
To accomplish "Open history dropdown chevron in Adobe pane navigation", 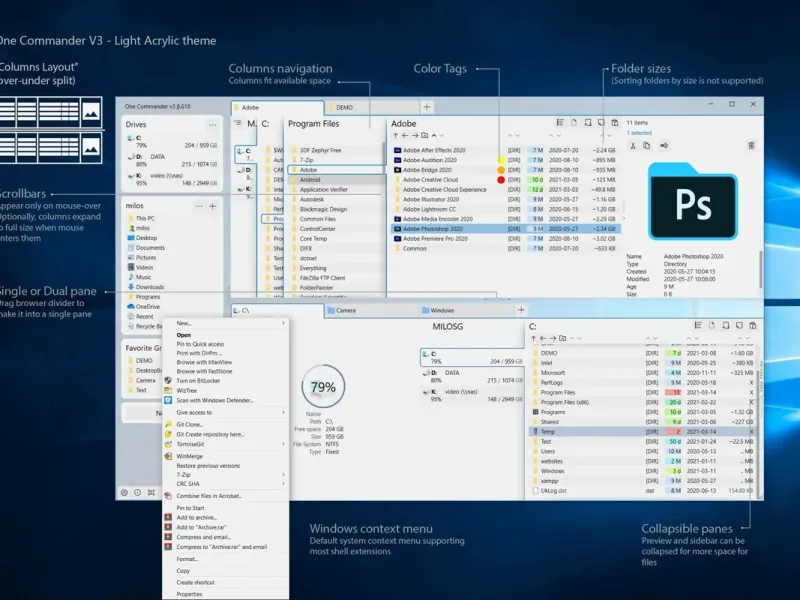I will pyautogui.click(x=442, y=136).
